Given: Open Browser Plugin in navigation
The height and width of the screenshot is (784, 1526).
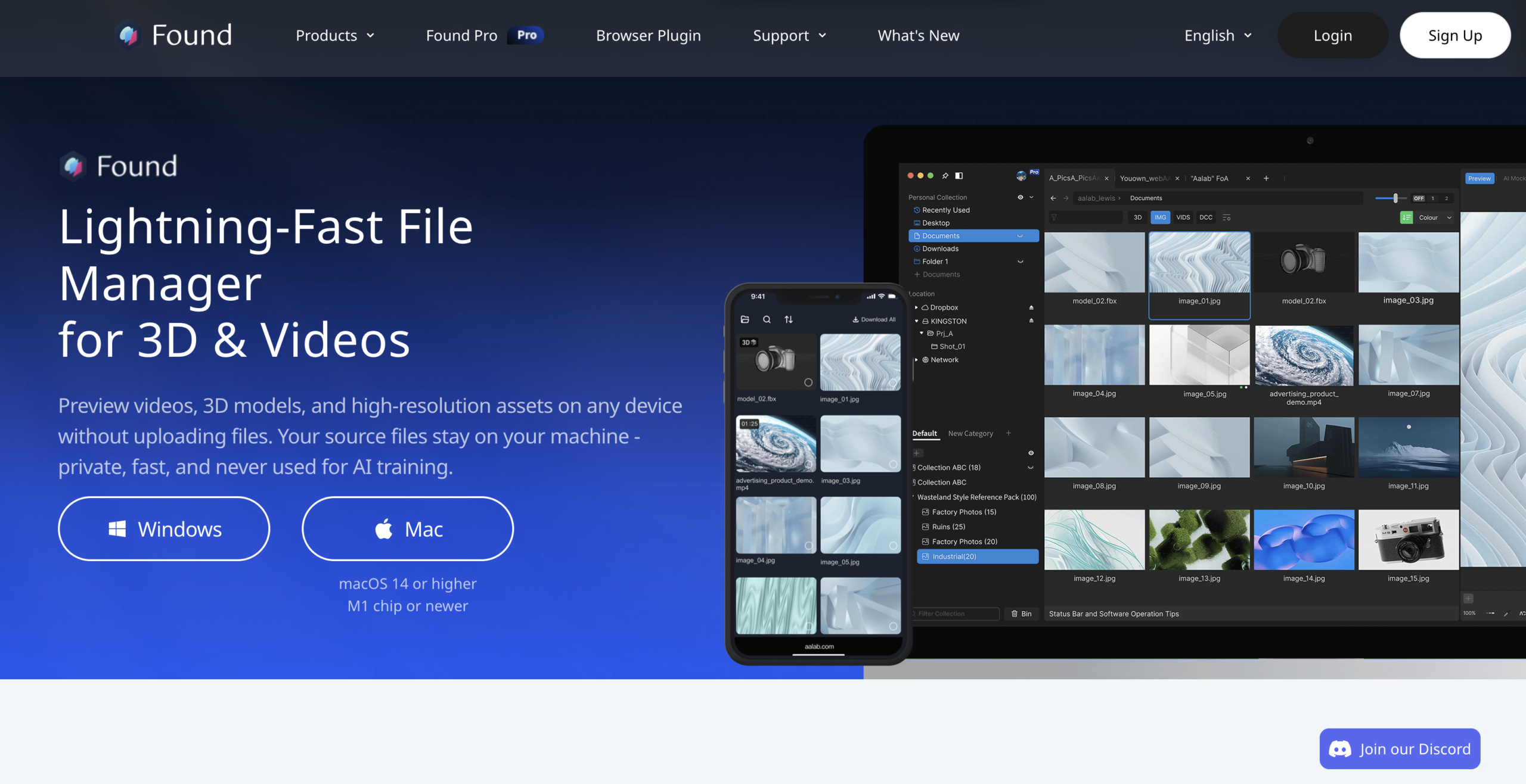Looking at the screenshot, I should 648,36.
